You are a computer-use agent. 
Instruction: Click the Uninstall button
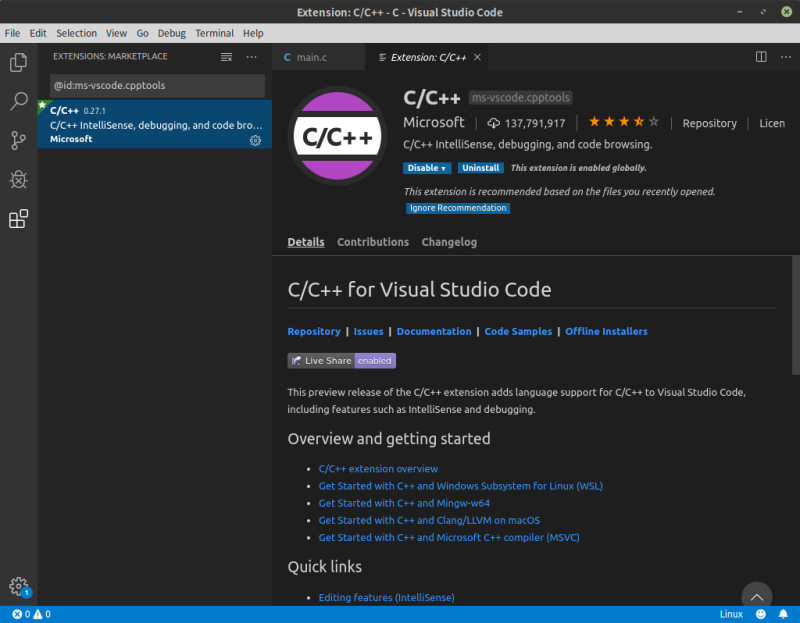click(480, 168)
